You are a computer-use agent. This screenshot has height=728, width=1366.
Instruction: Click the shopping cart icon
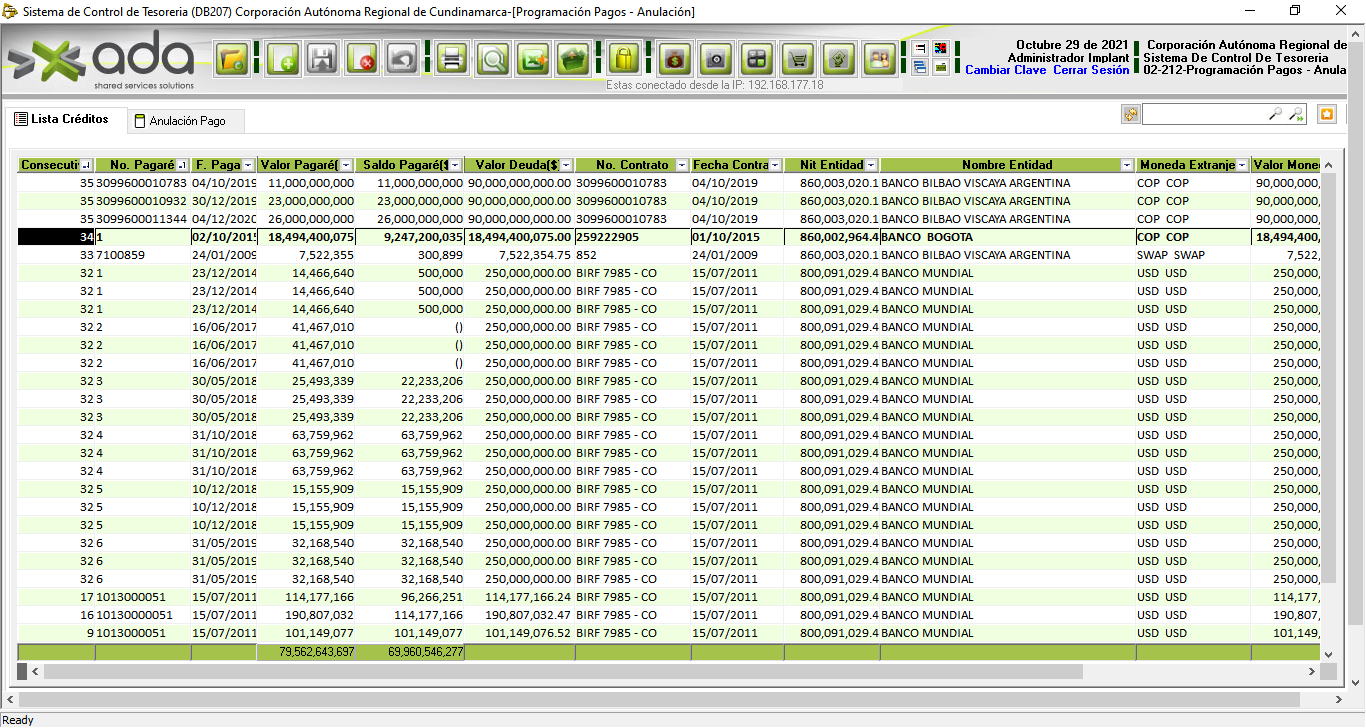pos(798,59)
